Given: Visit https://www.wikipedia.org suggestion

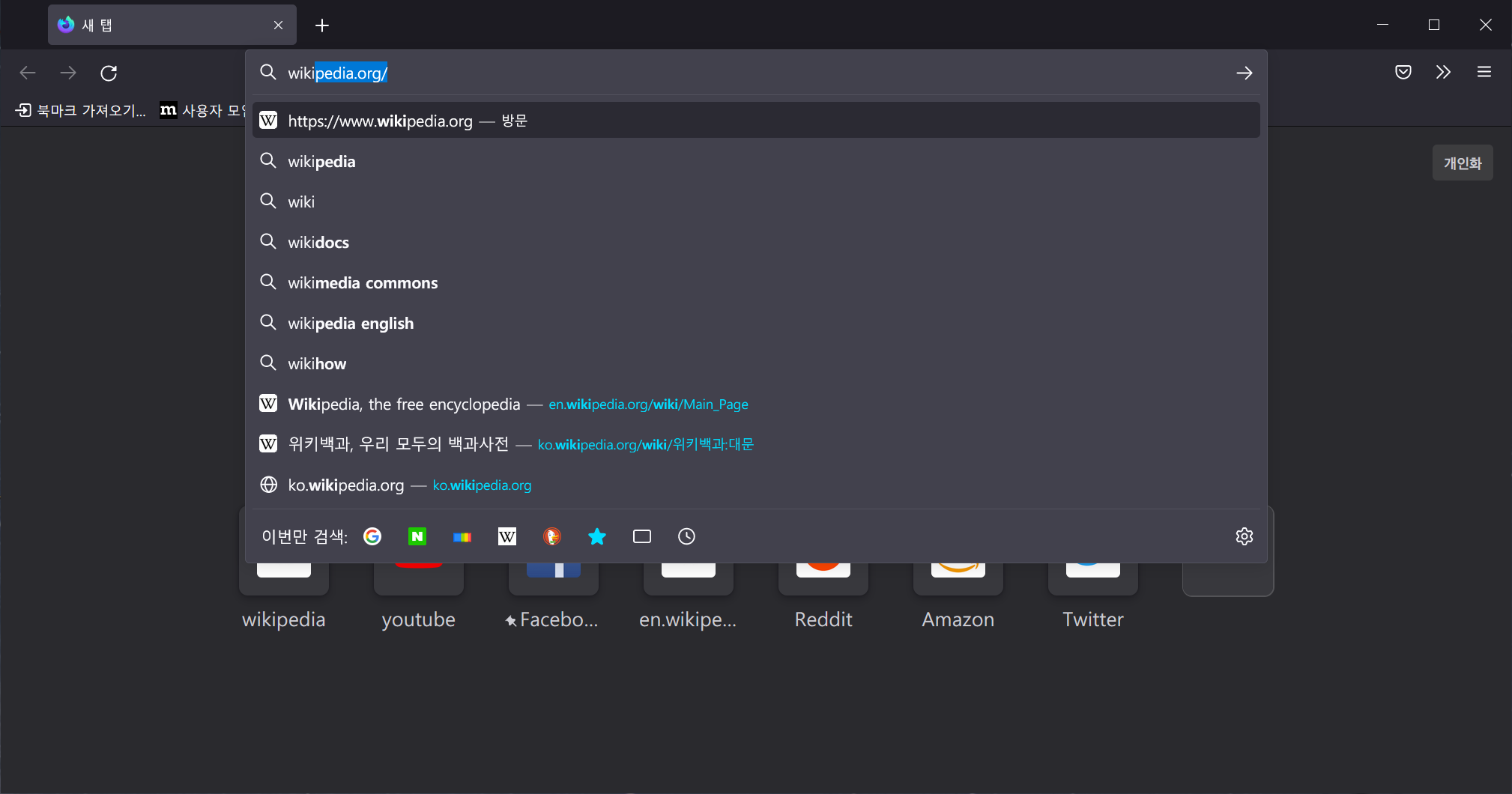Looking at the screenshot, I should (x=756, y=121).
